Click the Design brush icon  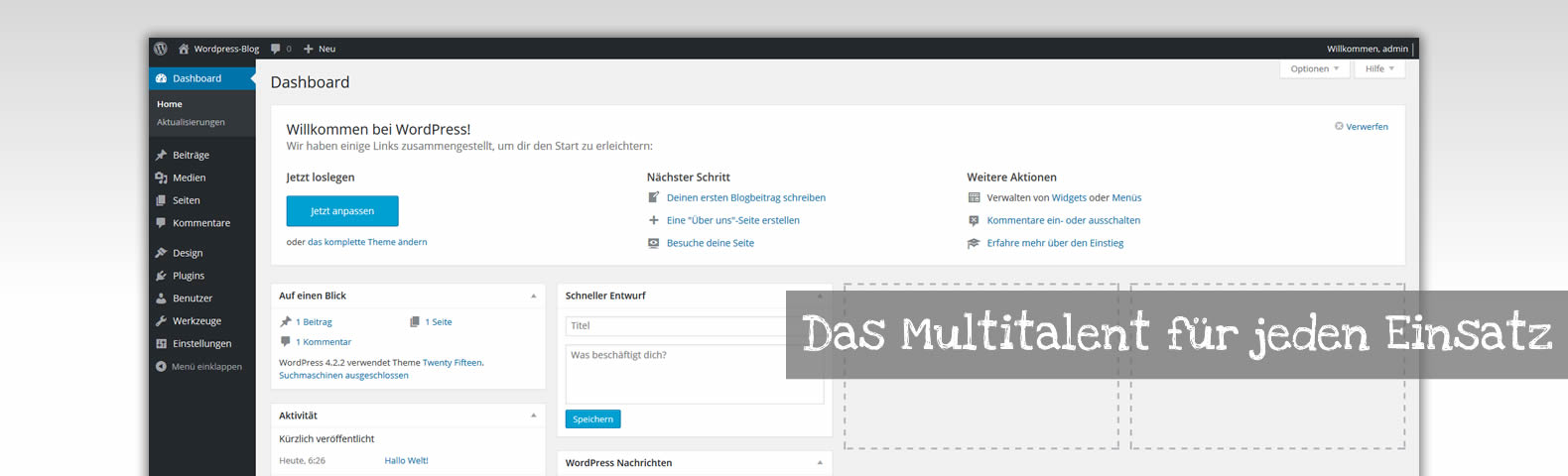point(161,253)
